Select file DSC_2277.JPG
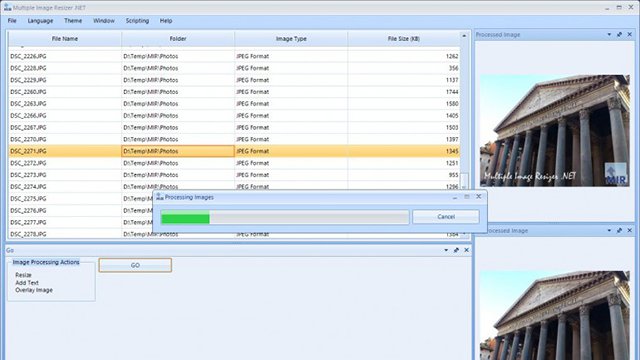The width and height of the screenshot is (640, 360). pyautogui.click(x=28, y=222)
